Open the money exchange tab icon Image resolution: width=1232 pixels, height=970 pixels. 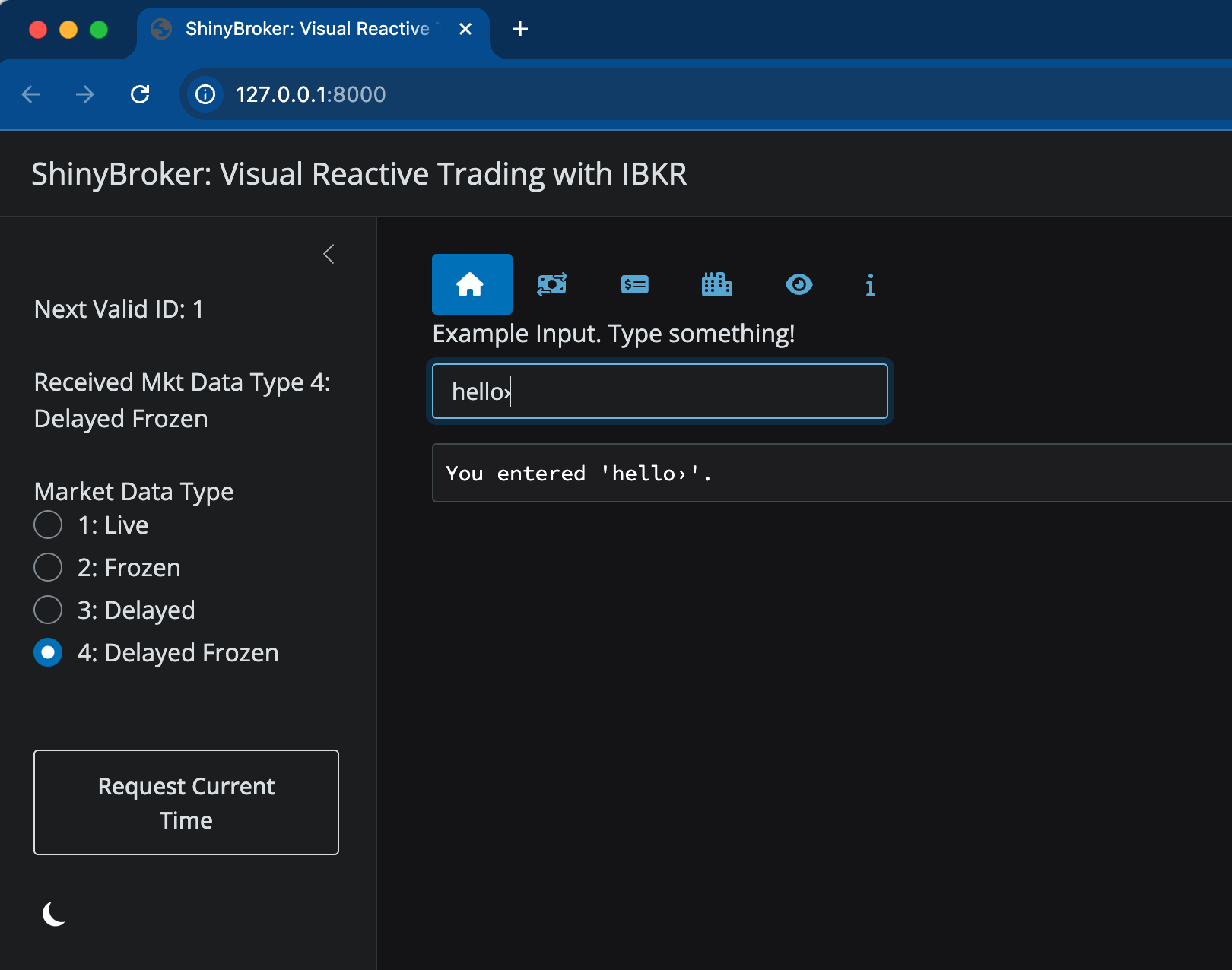pos(552,284)
